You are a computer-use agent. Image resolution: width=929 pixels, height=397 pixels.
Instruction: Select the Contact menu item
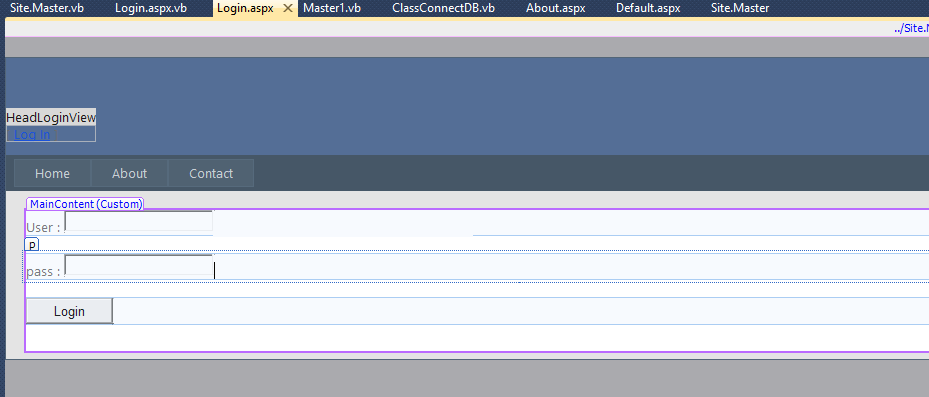point(211,174)
